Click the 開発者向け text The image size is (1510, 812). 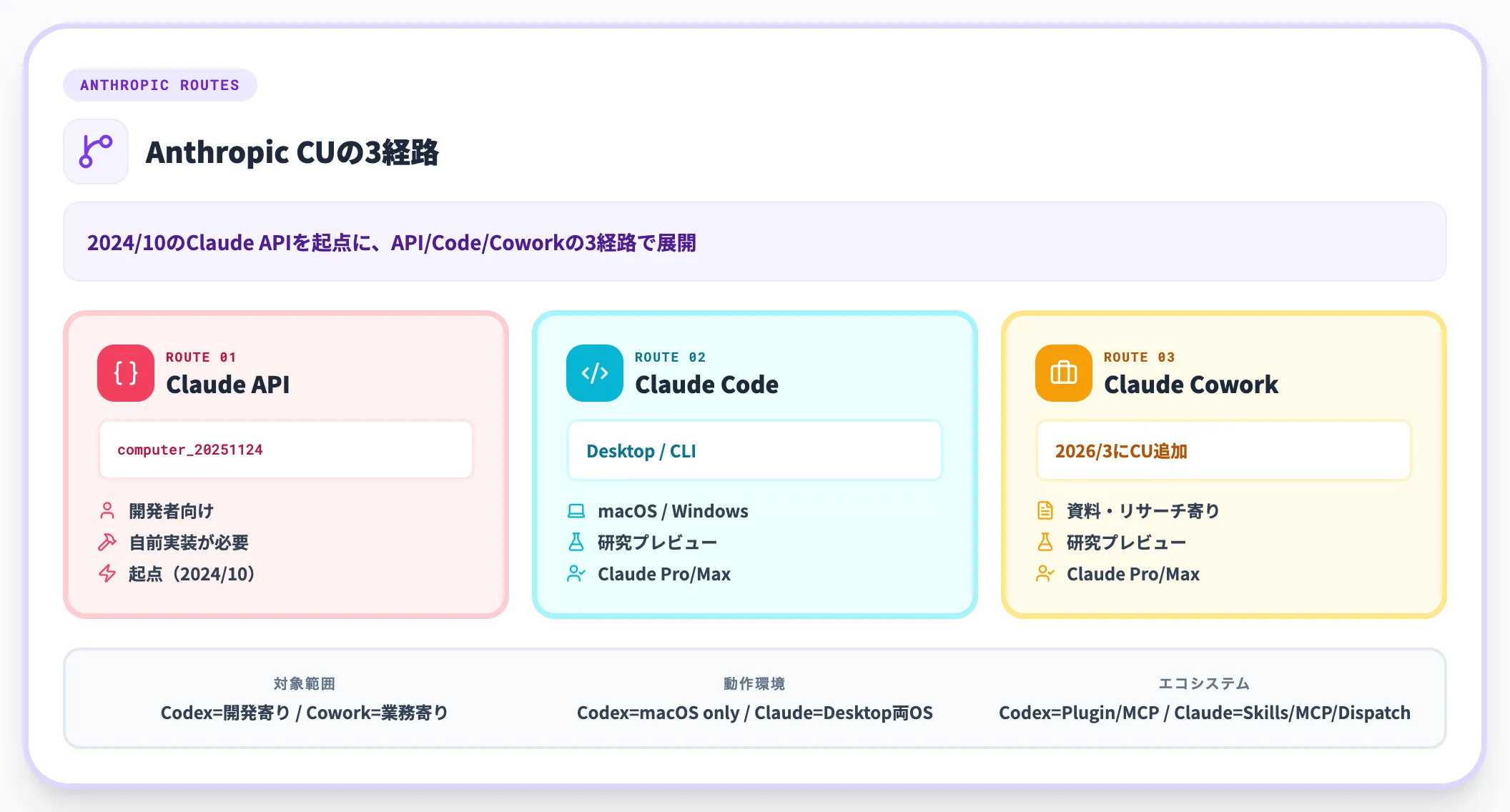tap(171, 511)
